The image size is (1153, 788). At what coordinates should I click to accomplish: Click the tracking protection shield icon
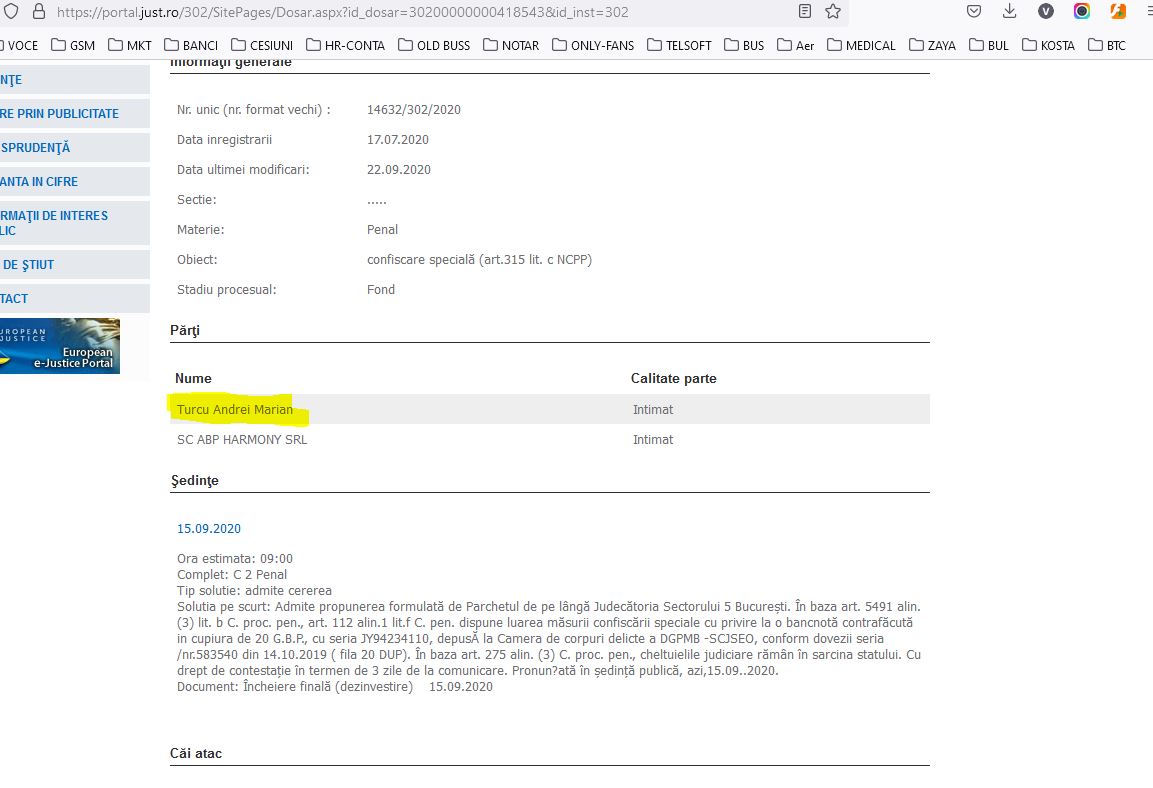[x=10, y=12]
